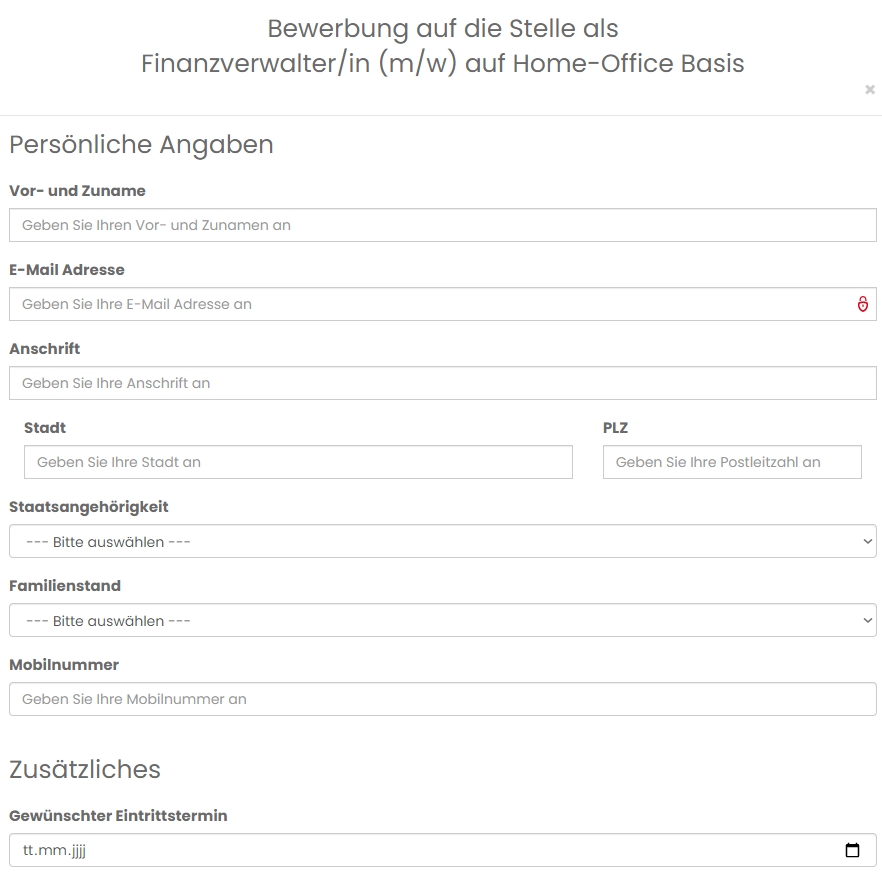Expand the Staatsangehörigkeit dropdown
This screenshot has width=882, height=875.
[443, 541]
